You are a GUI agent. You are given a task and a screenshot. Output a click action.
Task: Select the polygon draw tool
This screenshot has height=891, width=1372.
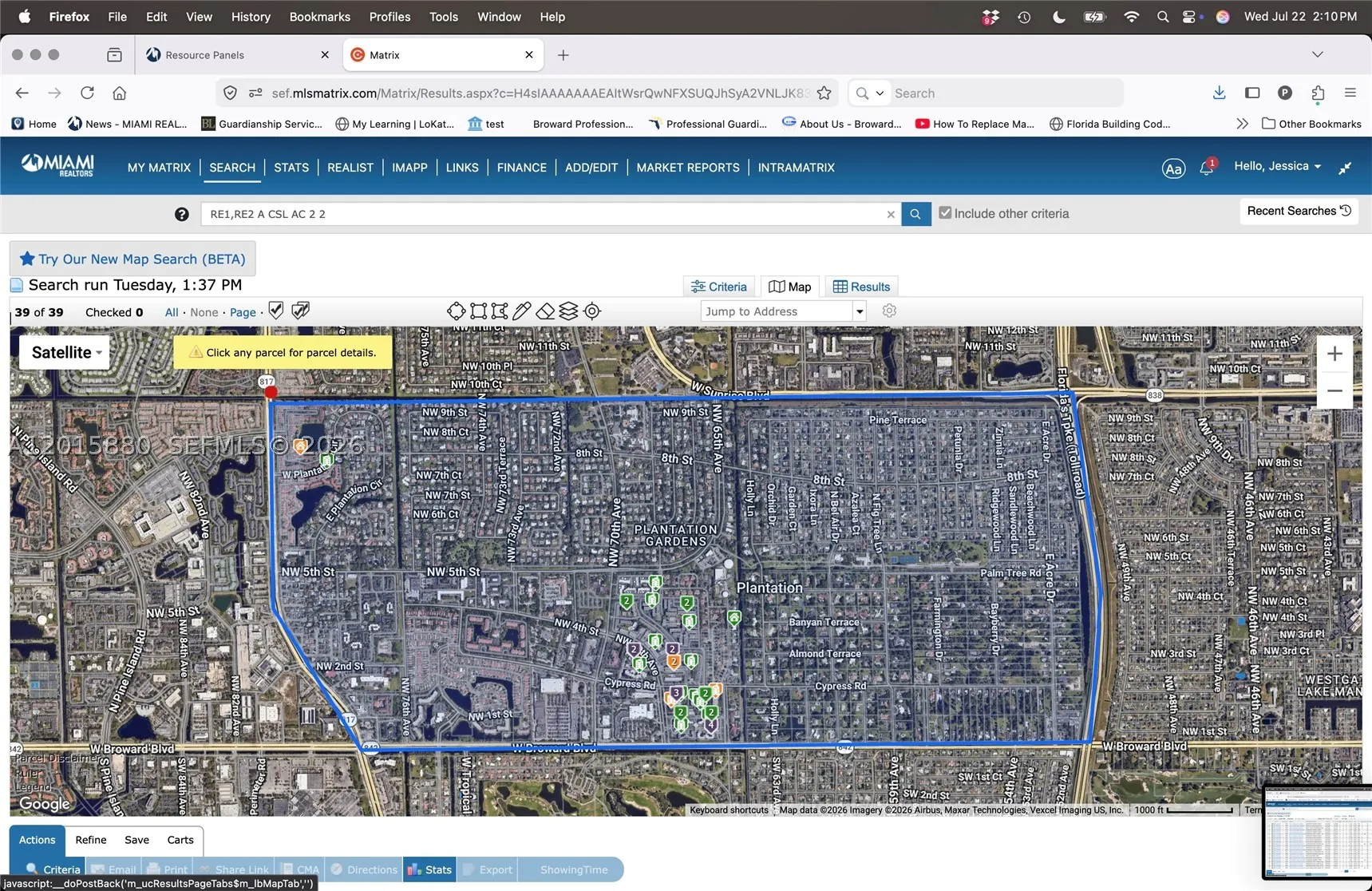(x=500, y=311)
